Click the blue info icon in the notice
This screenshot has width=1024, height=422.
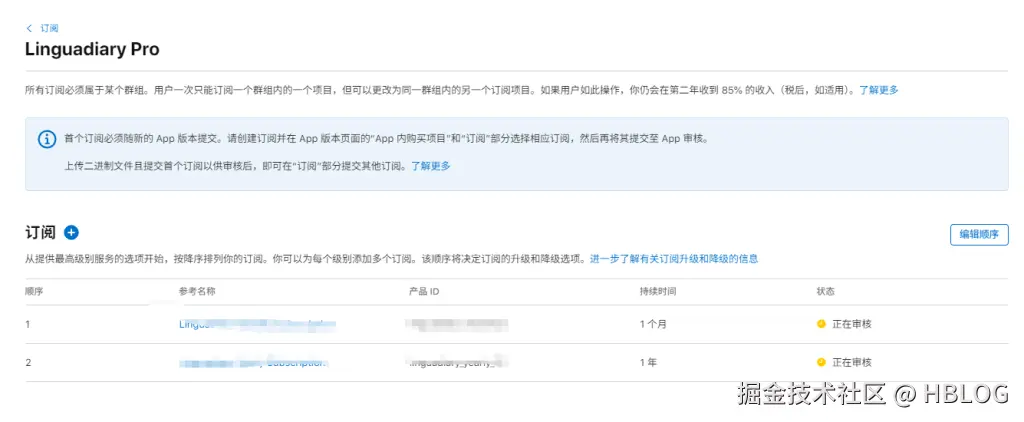[46, 139]
